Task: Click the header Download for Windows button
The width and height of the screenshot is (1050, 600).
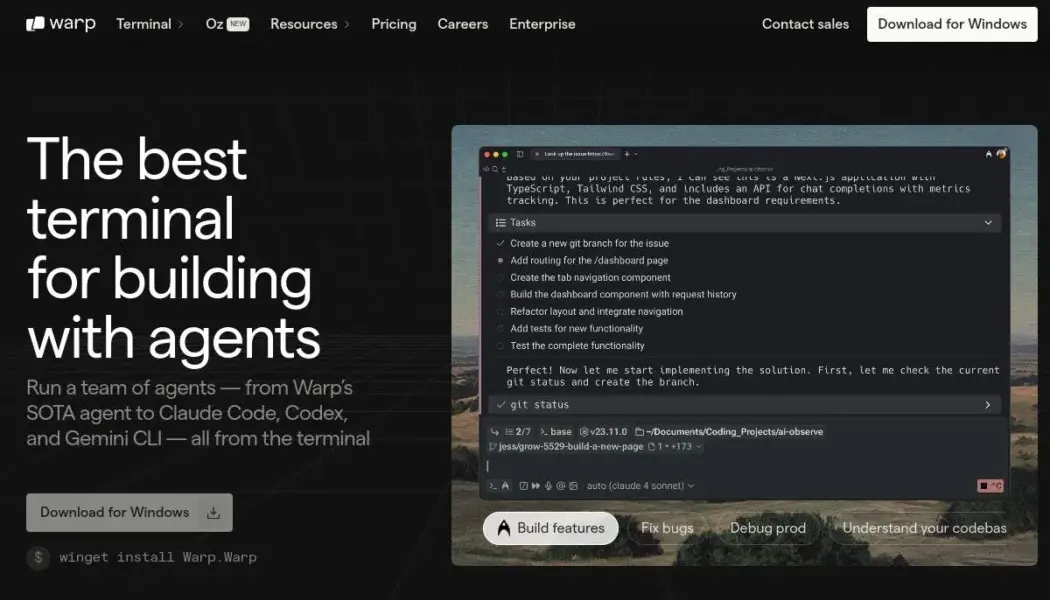Action: coord(952,24)
